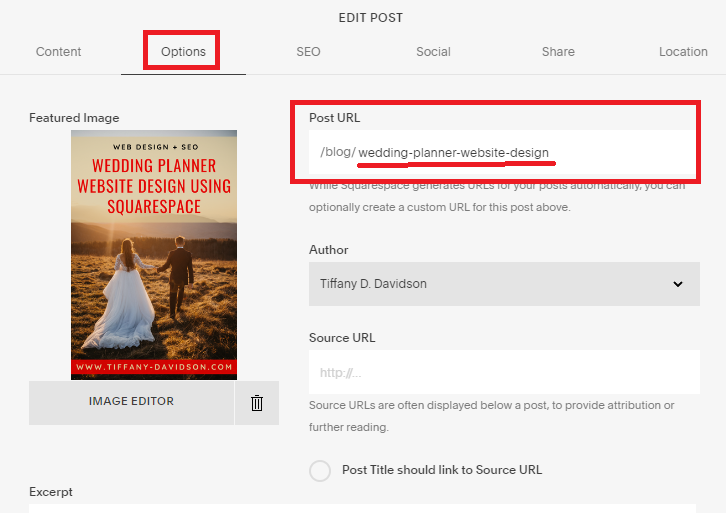Delete featured image with trash icon

point(257,403)
